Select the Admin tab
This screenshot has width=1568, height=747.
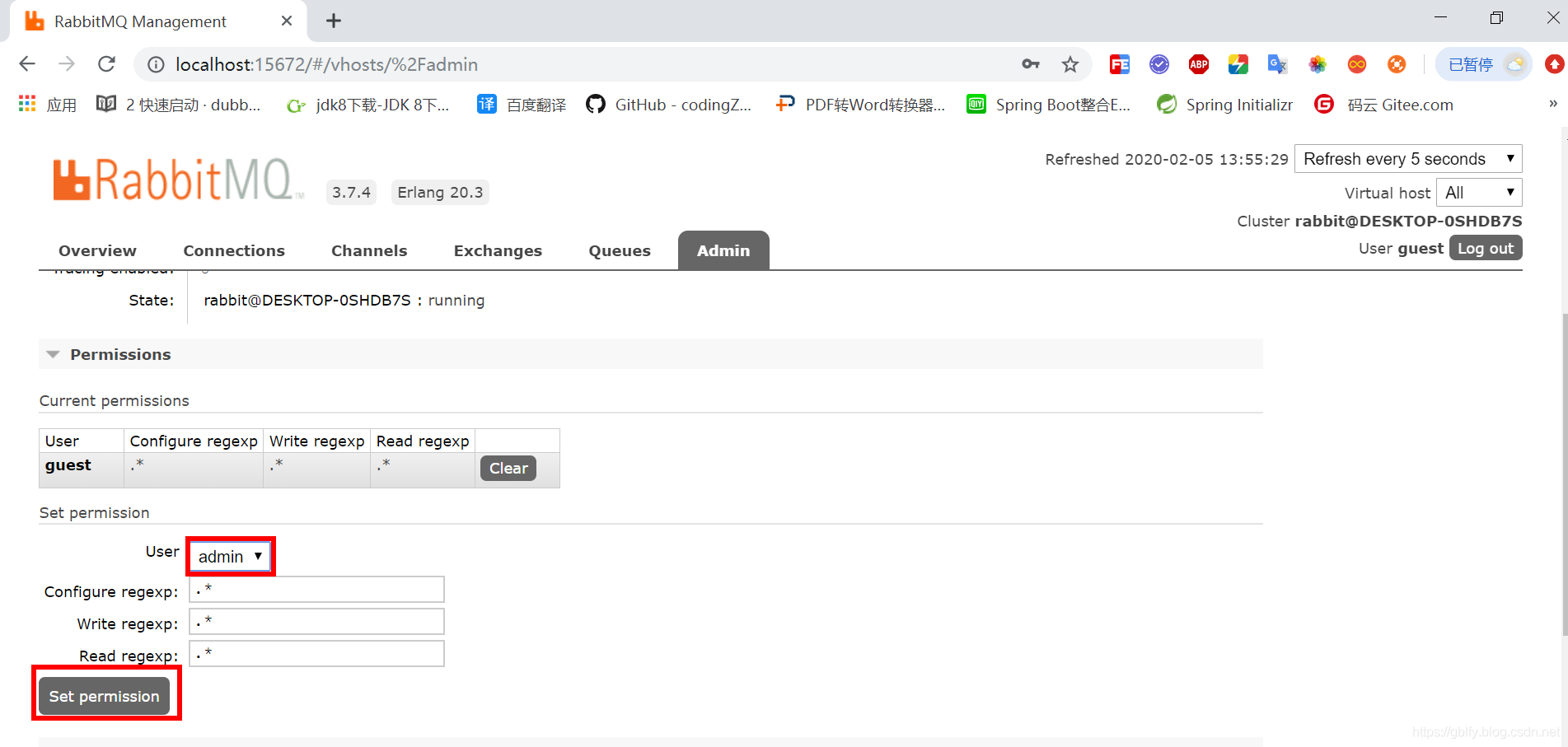[x=723, y=250]
